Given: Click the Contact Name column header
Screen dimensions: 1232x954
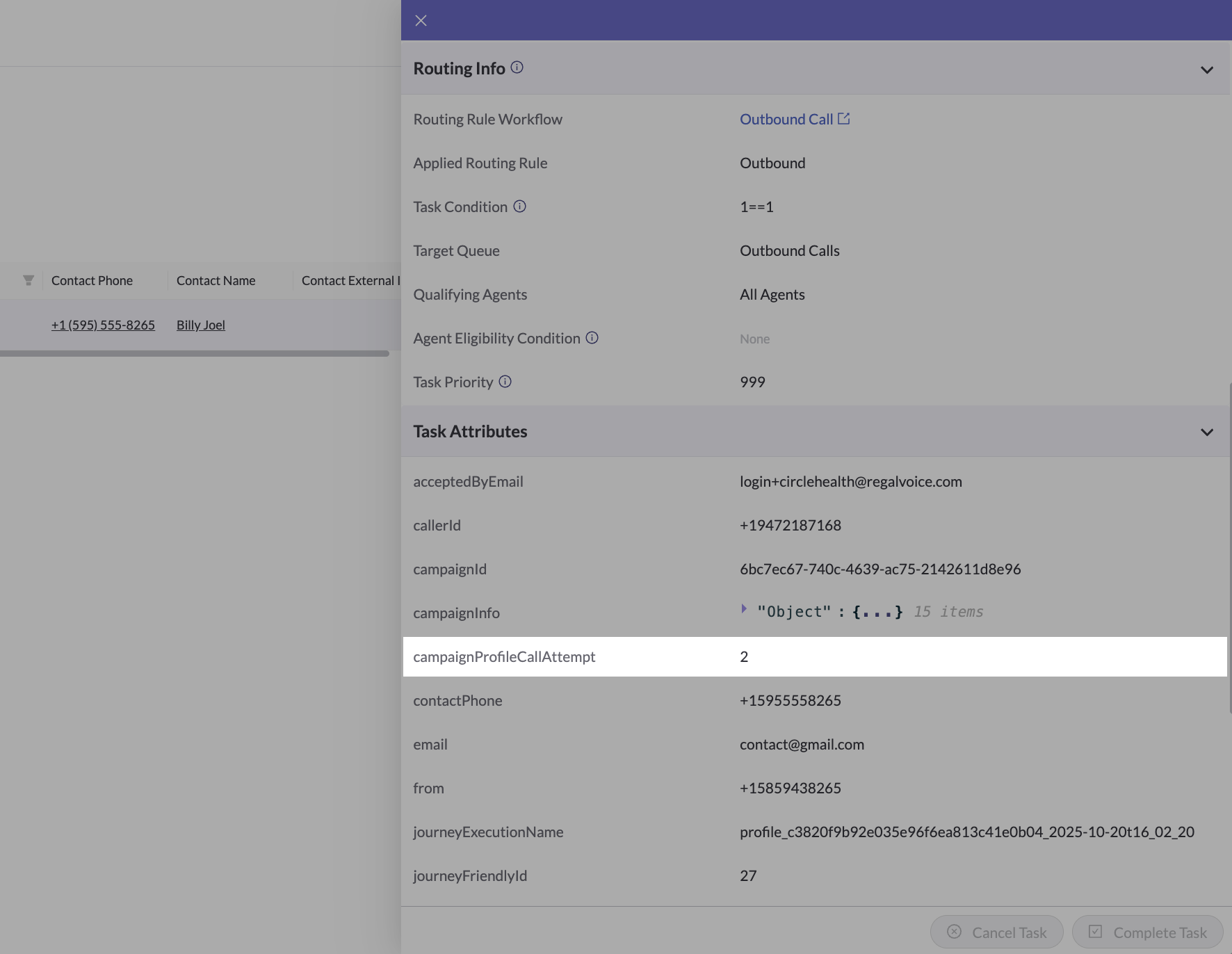Looking at the screenshot, I should 216,280.
